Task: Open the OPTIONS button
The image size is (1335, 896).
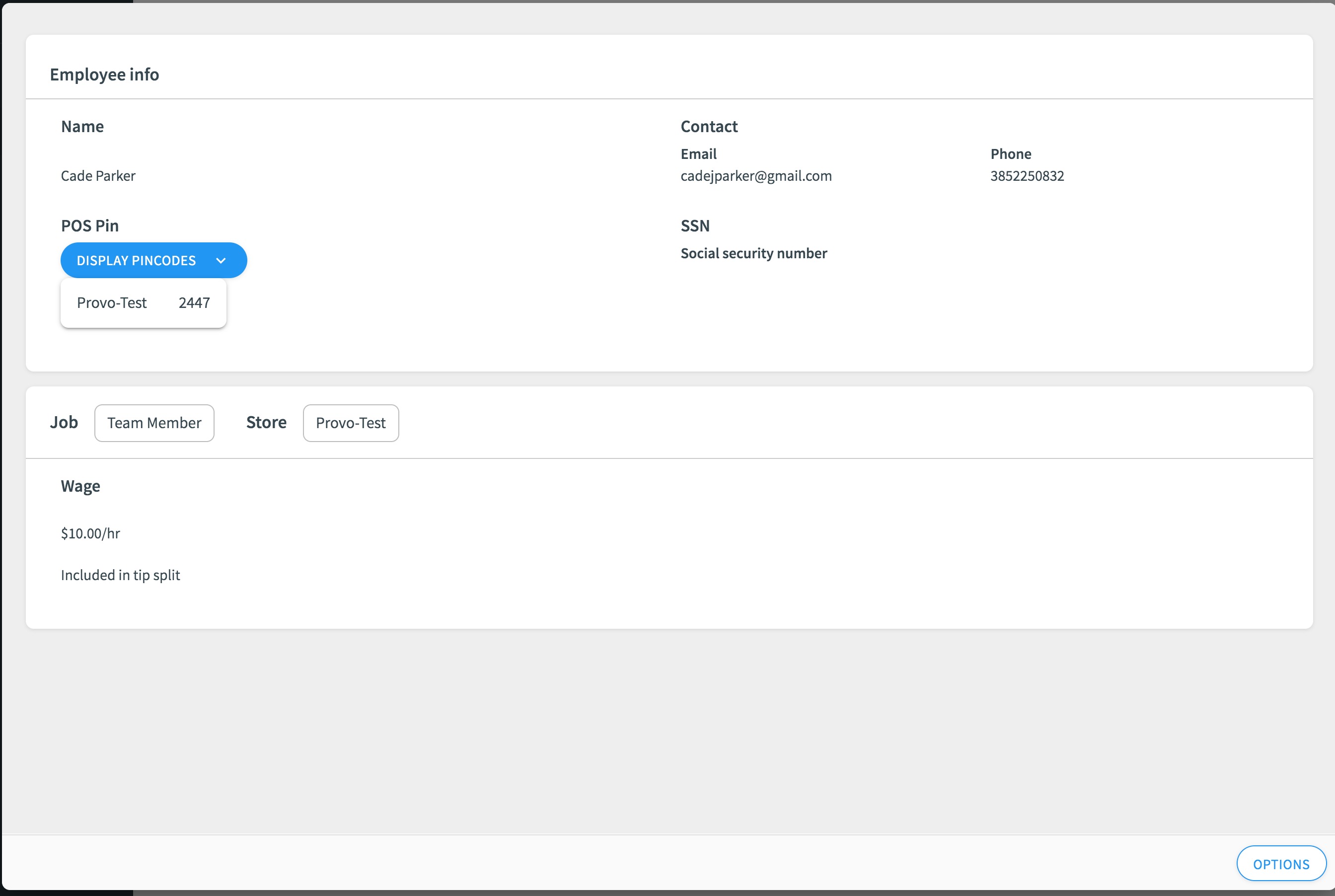Action: coord(1281,864)
